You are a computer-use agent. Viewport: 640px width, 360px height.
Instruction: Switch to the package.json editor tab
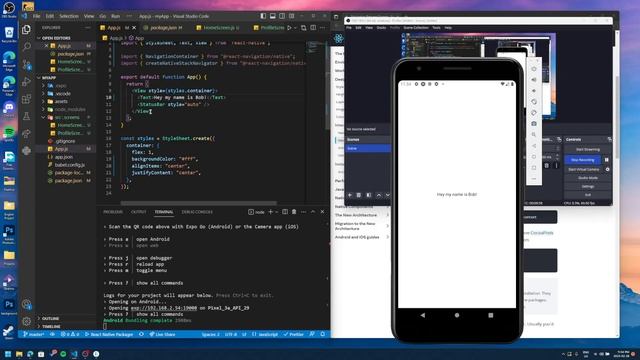pyautogui.click(x=163, y=28)
